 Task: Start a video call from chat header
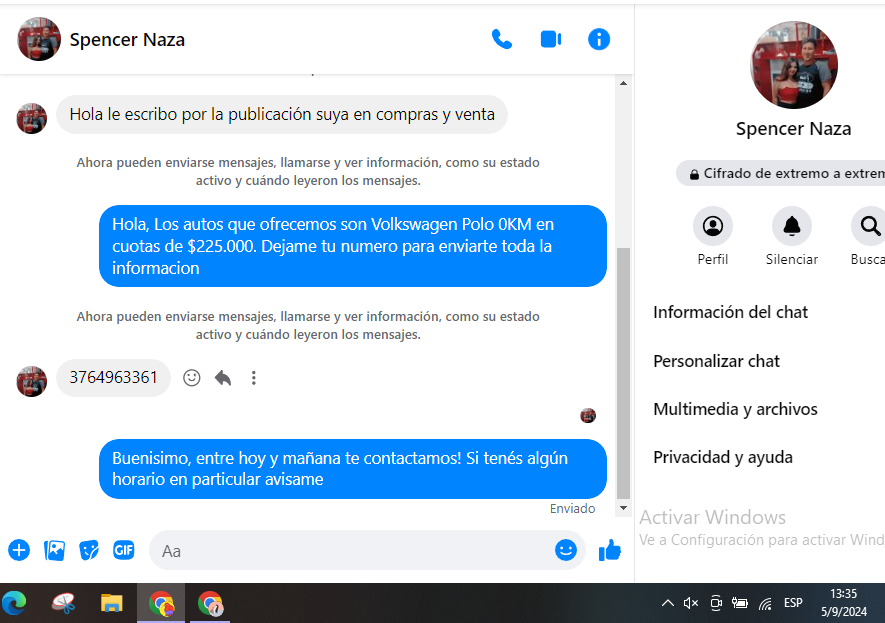point(550,39)
